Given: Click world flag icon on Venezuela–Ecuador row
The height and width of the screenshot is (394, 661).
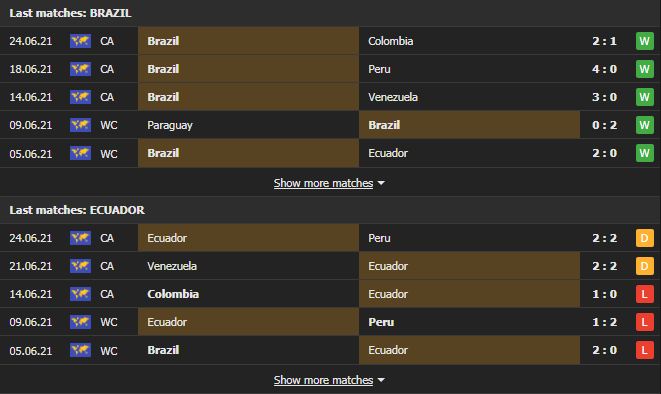Looking at the screenshot, I should pos(80,266).
